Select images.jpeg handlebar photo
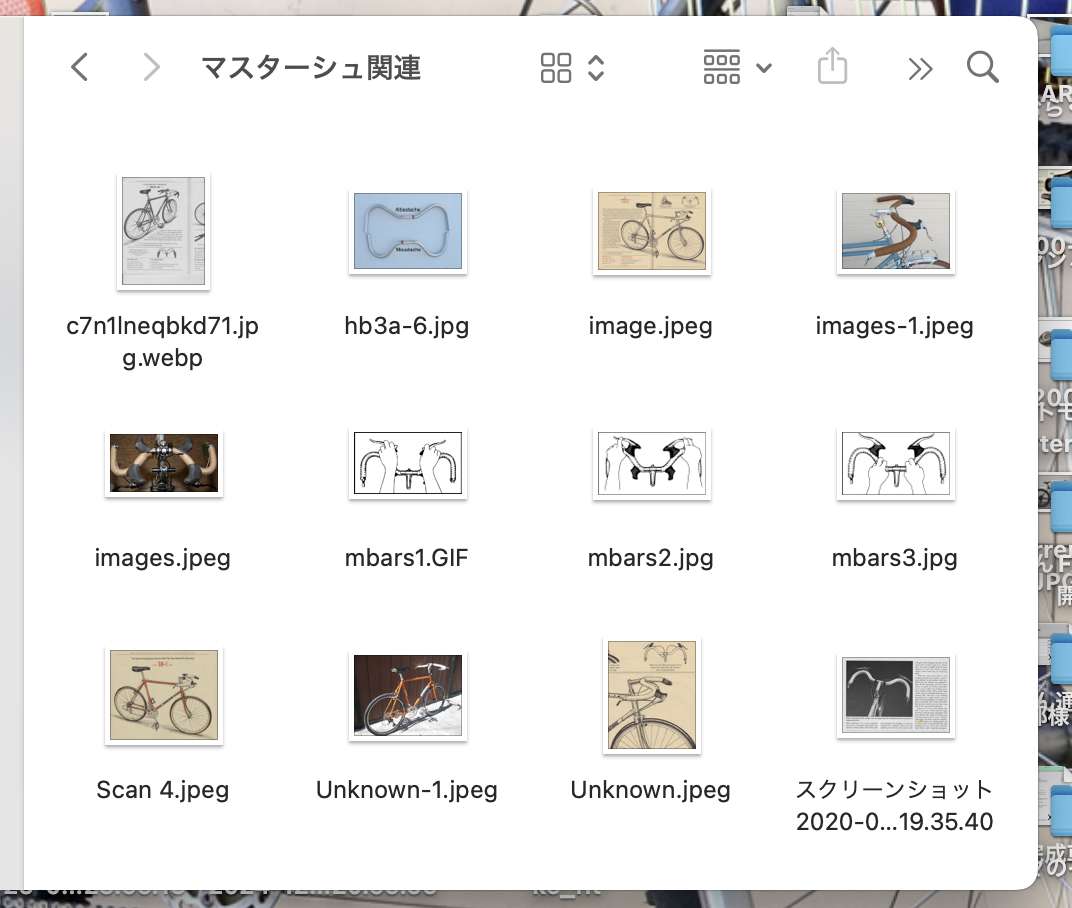 pos(163,463)
